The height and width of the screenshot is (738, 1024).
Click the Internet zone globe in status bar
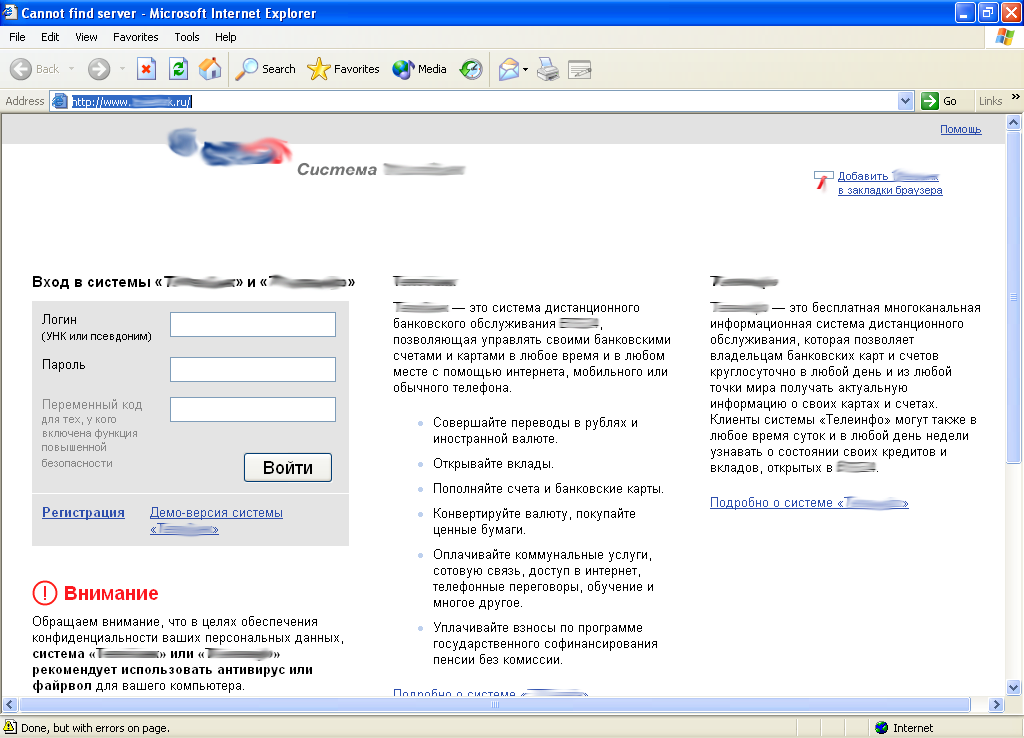(882, 728)
